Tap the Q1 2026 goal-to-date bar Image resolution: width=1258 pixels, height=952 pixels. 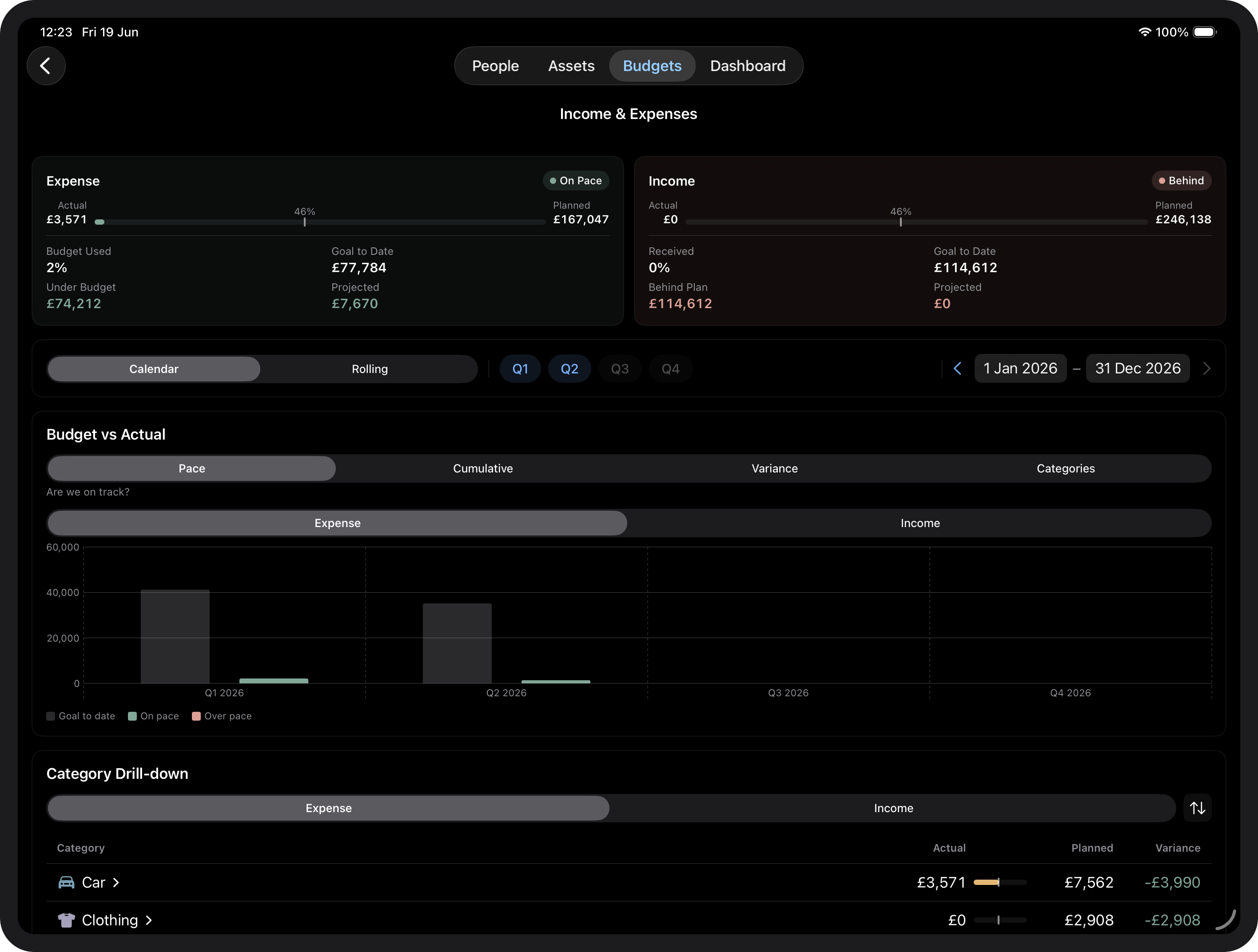coord(175,637)
